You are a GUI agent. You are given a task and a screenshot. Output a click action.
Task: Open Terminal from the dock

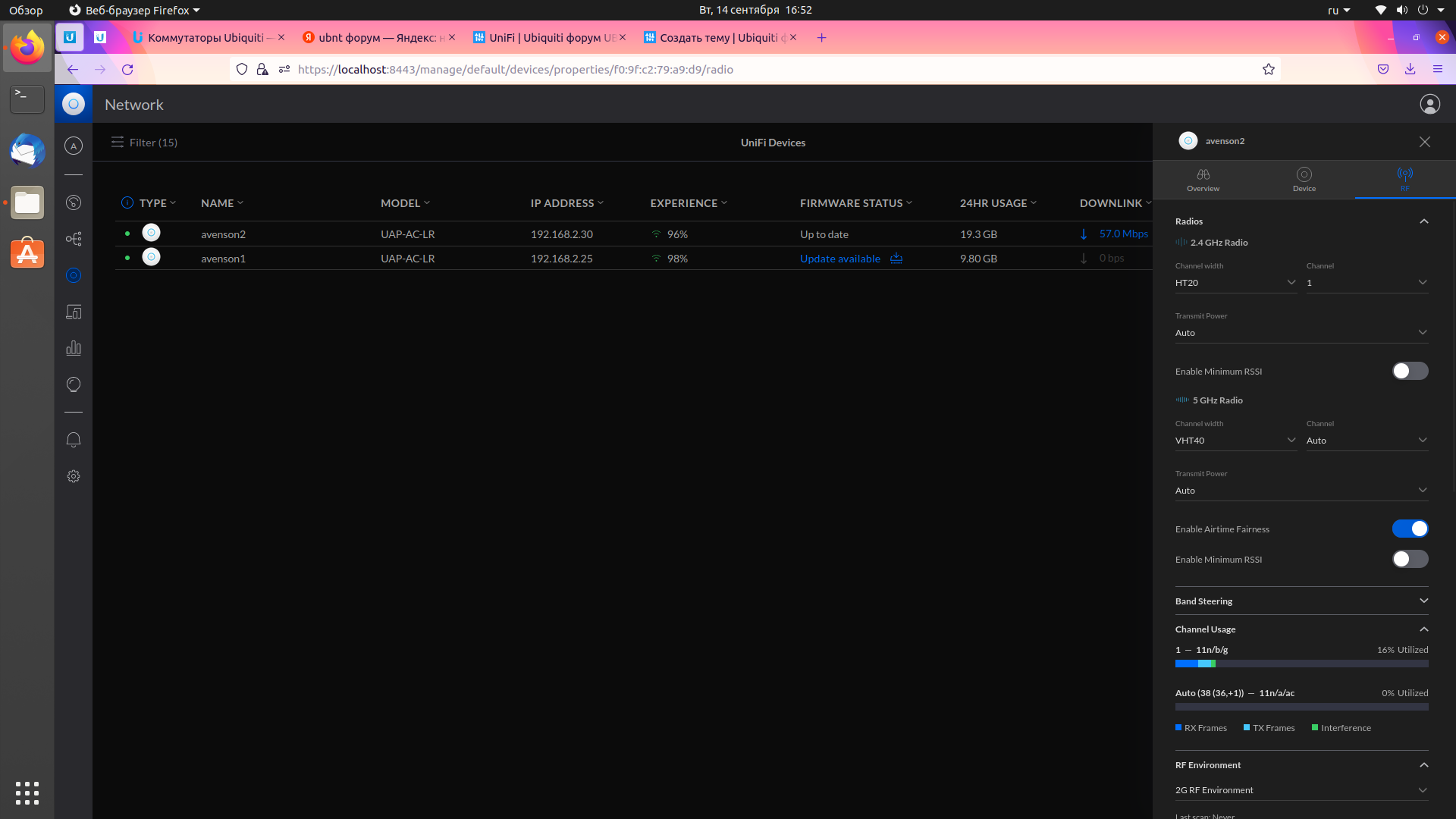point(27,99)
